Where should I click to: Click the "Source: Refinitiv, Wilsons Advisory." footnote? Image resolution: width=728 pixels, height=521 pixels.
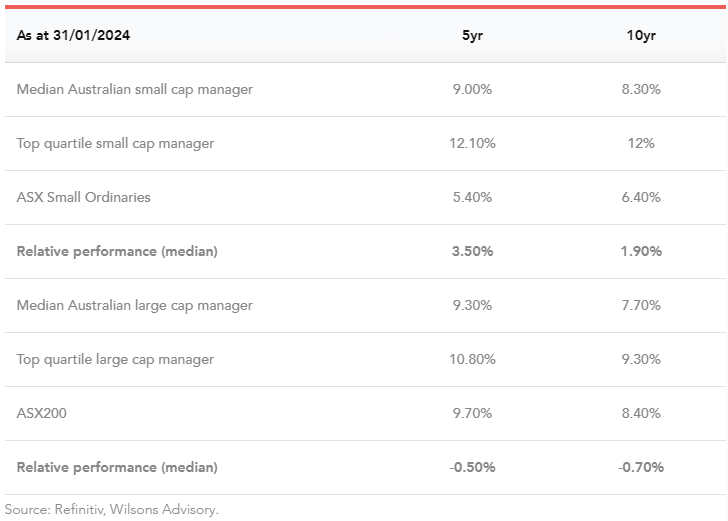coord(111,509)
